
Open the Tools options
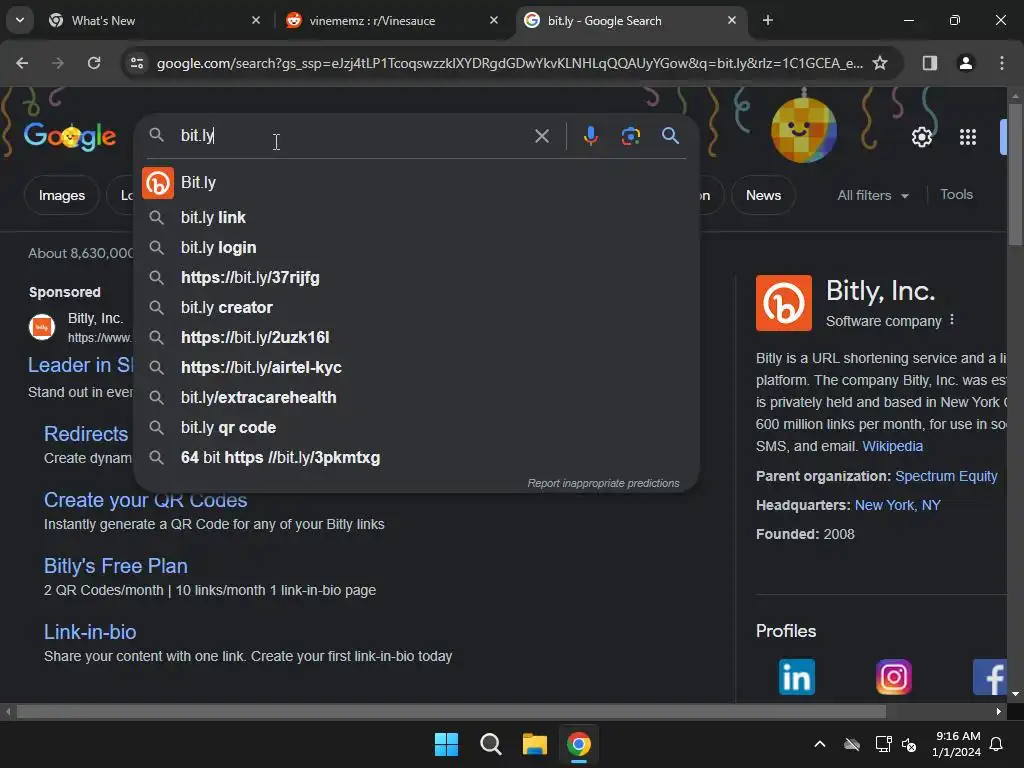point(956,195)
